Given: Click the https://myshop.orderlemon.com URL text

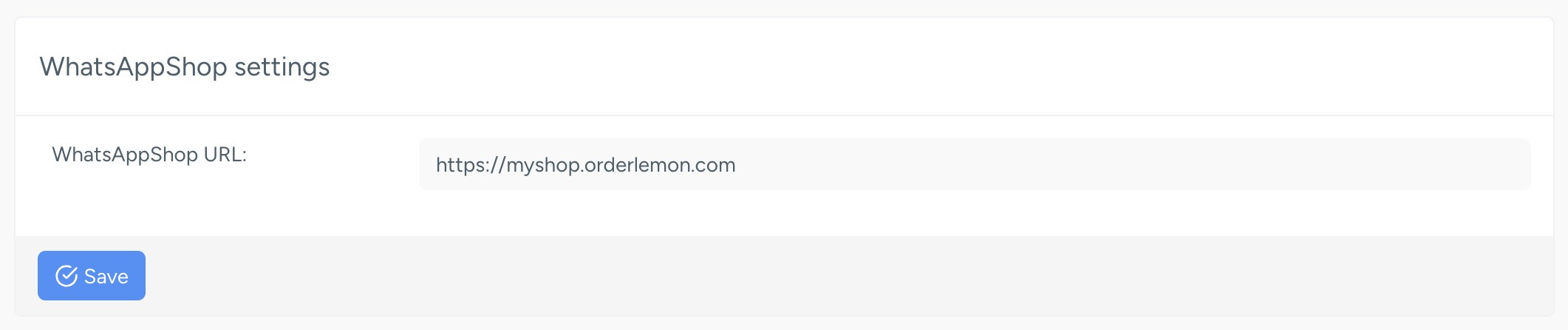Looking at the screenshot, I should [585, 164].
